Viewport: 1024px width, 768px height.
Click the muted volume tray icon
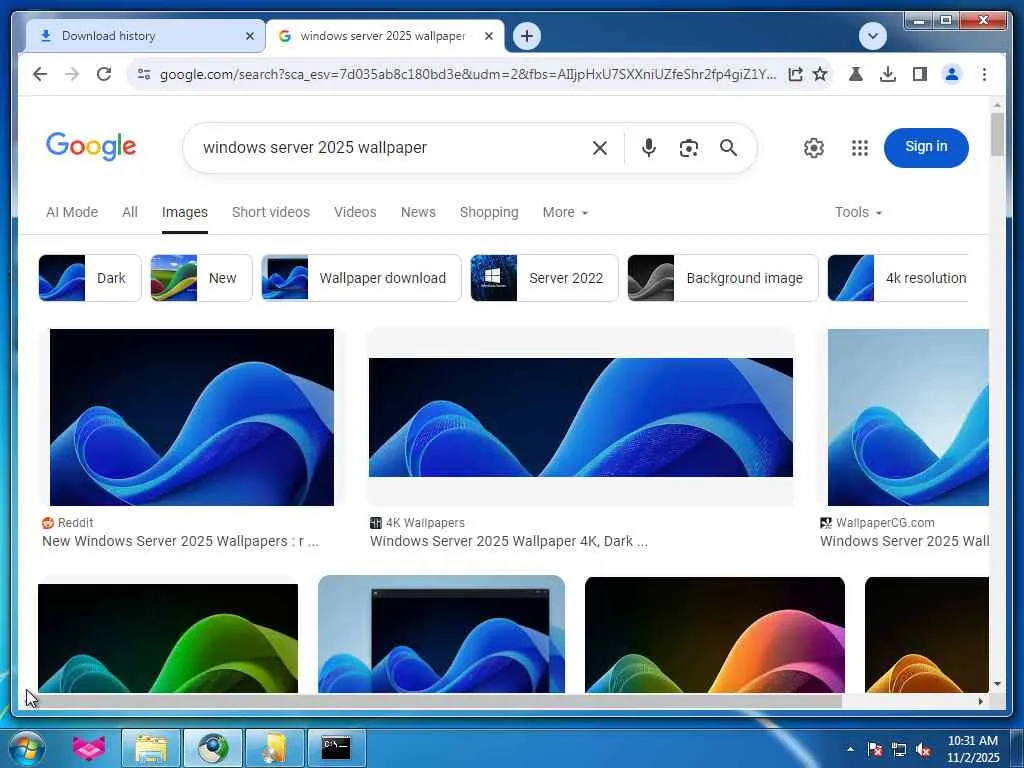click(923, 749)
